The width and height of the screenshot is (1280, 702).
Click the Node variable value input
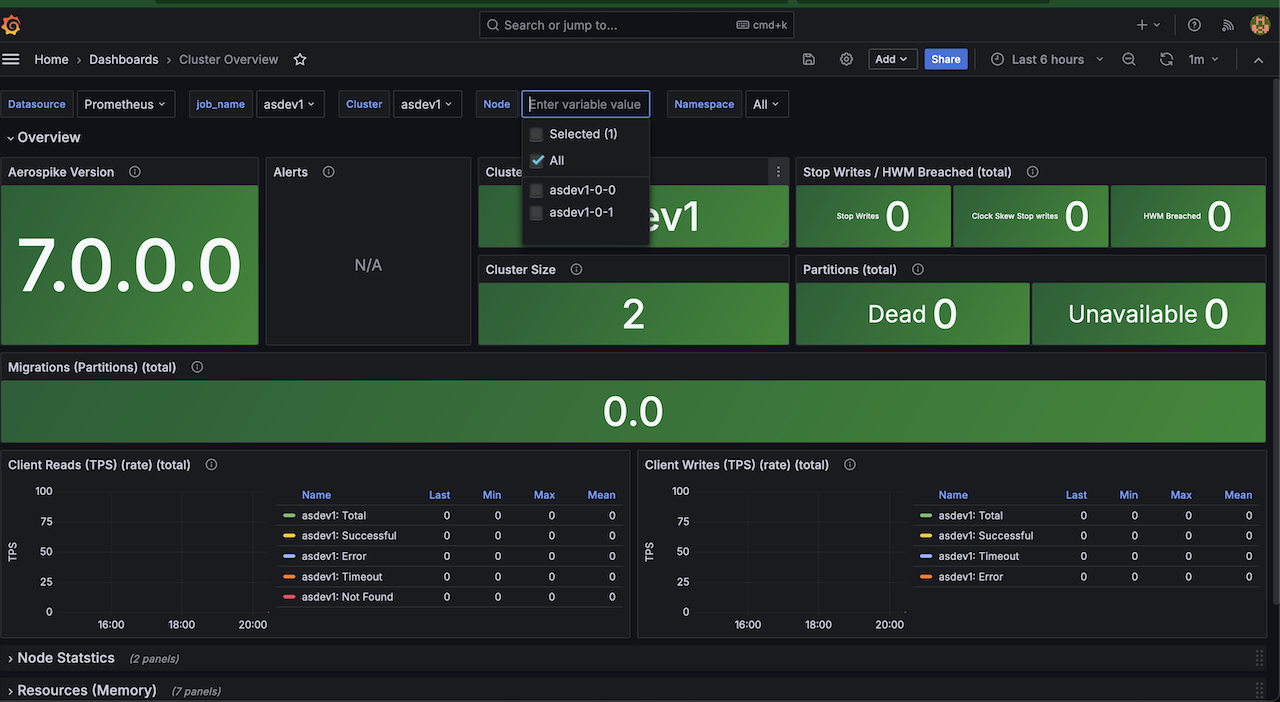(586, 104)
